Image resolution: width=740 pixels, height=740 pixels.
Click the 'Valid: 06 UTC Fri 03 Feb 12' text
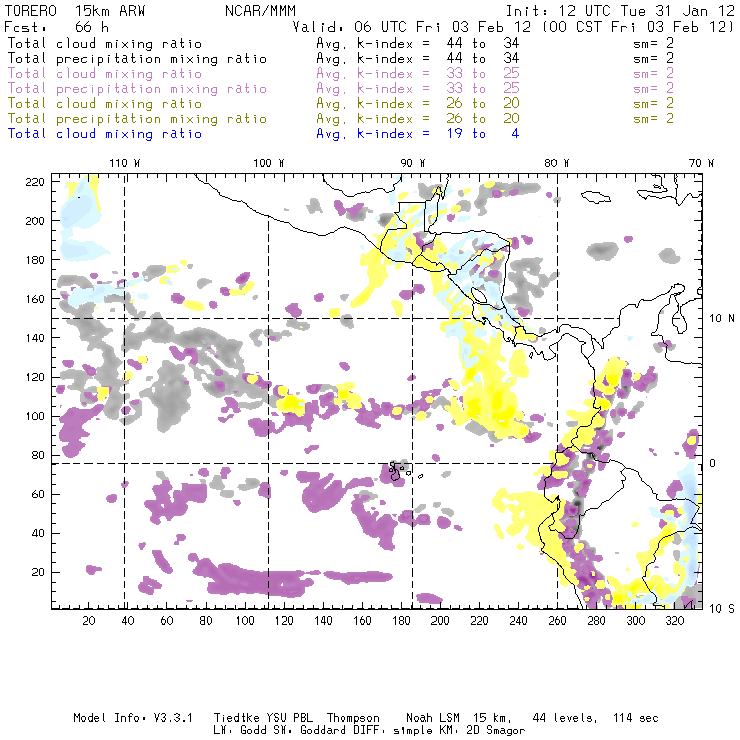412,26
